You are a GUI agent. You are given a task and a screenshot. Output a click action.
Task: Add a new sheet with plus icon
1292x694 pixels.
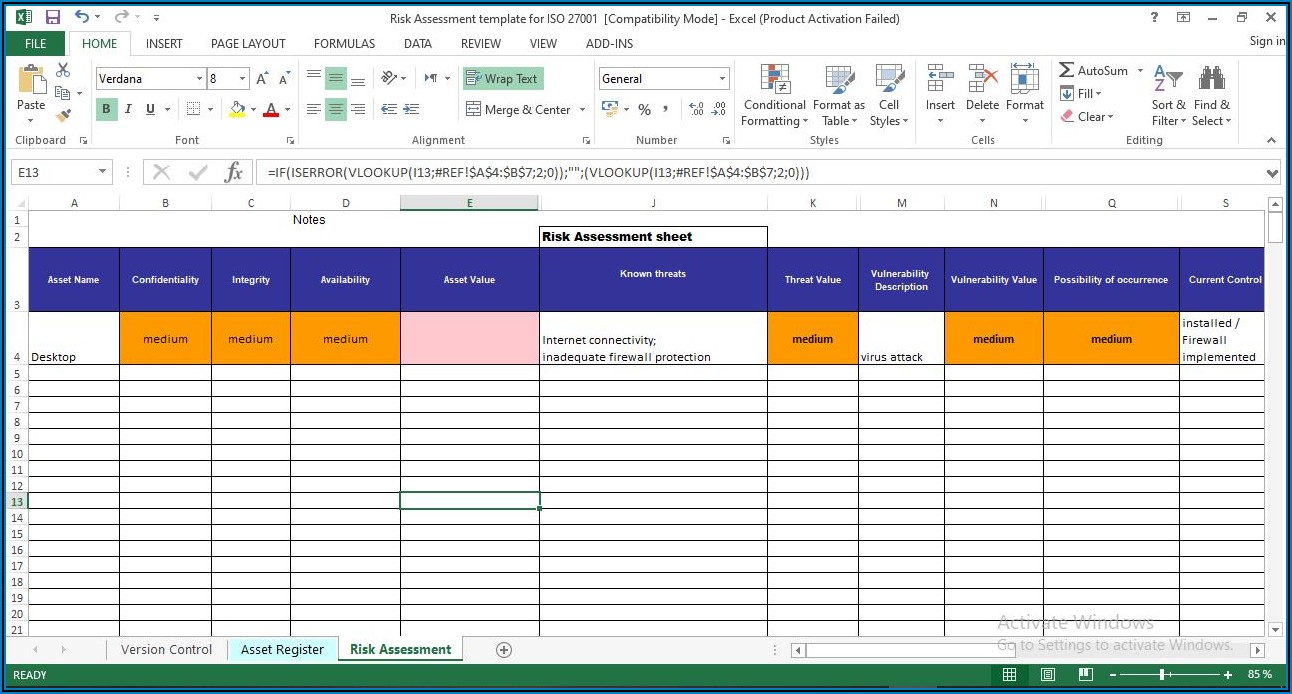tap(504, 650)
